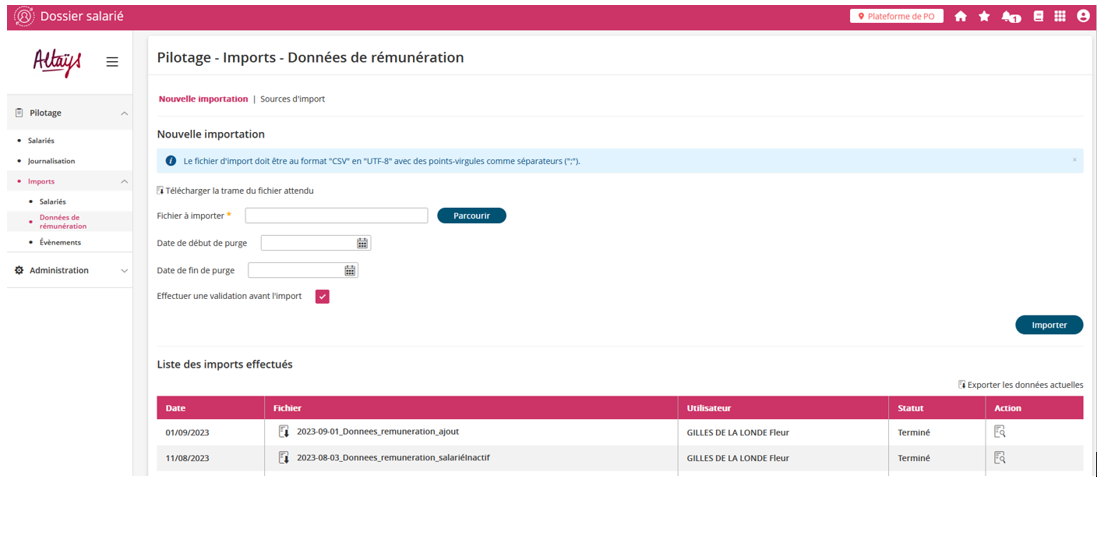Image resolution: width=1105 pixels, height=553 pixels.
Task: Open the applications grid icon
Action: click(x=1060, y=16)
